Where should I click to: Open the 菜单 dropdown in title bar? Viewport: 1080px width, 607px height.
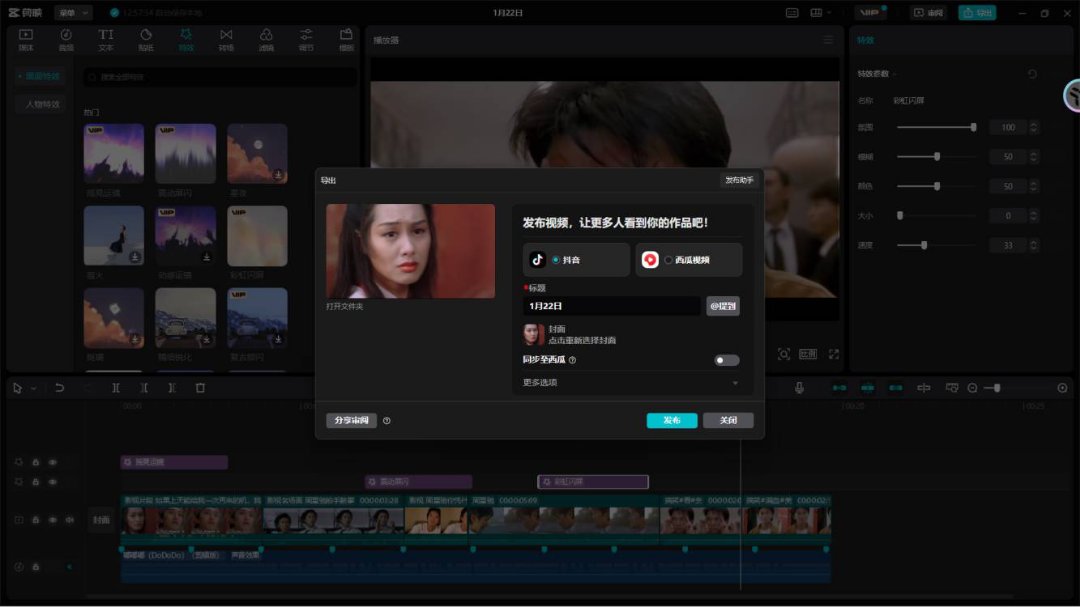point(72,13)
